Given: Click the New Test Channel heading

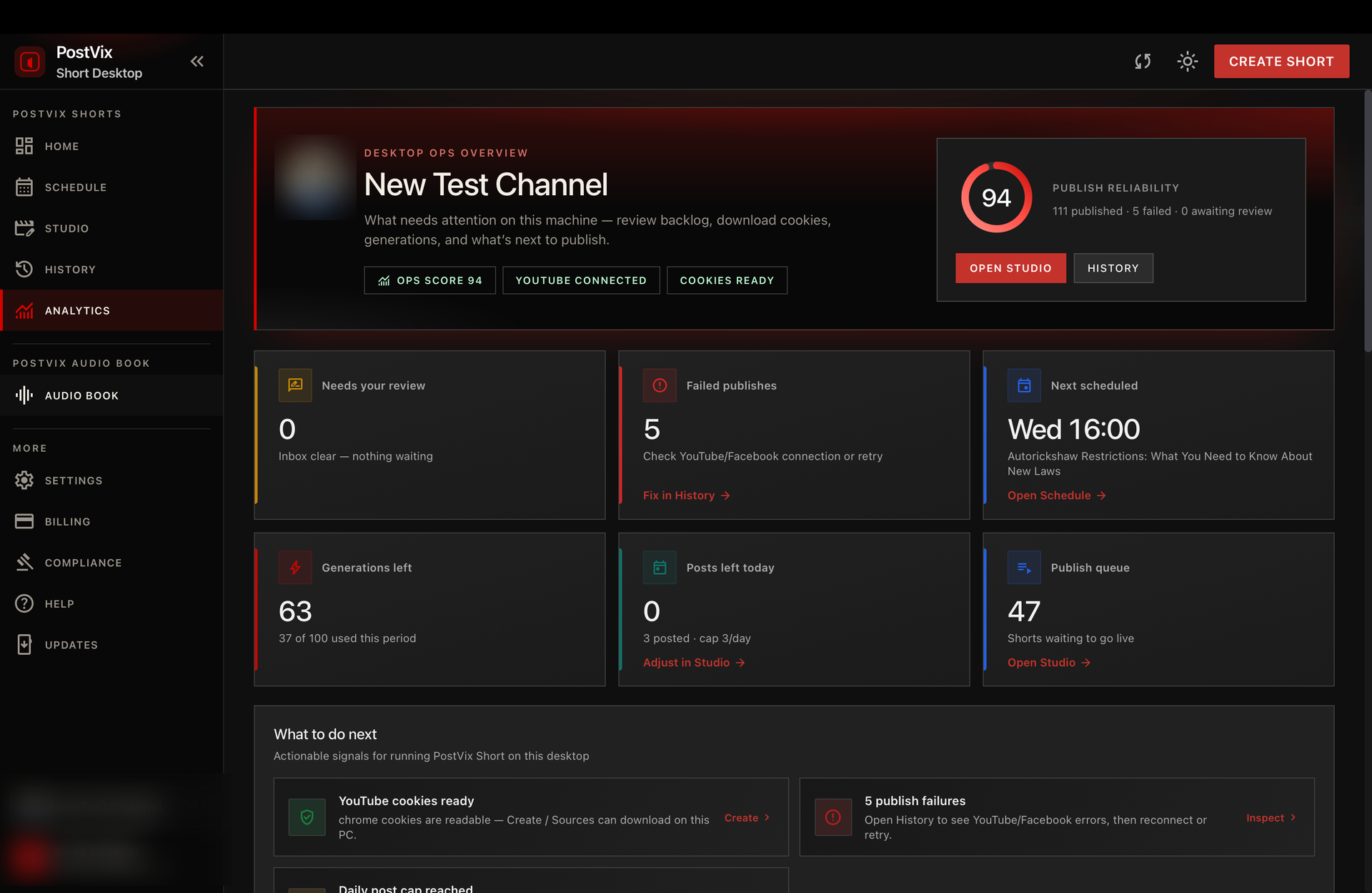Looking at the screenshot, I should click(486, 184).
